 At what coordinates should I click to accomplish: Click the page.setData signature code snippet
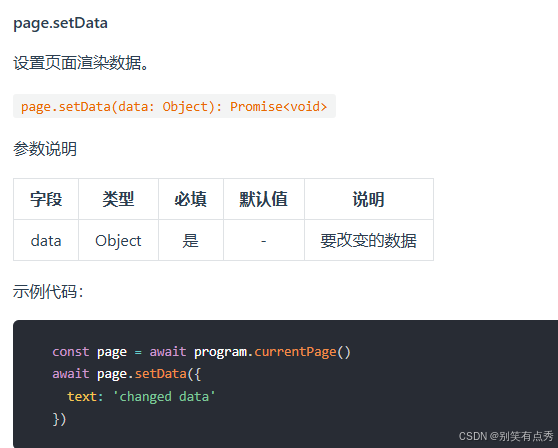(x=174, y=106)
